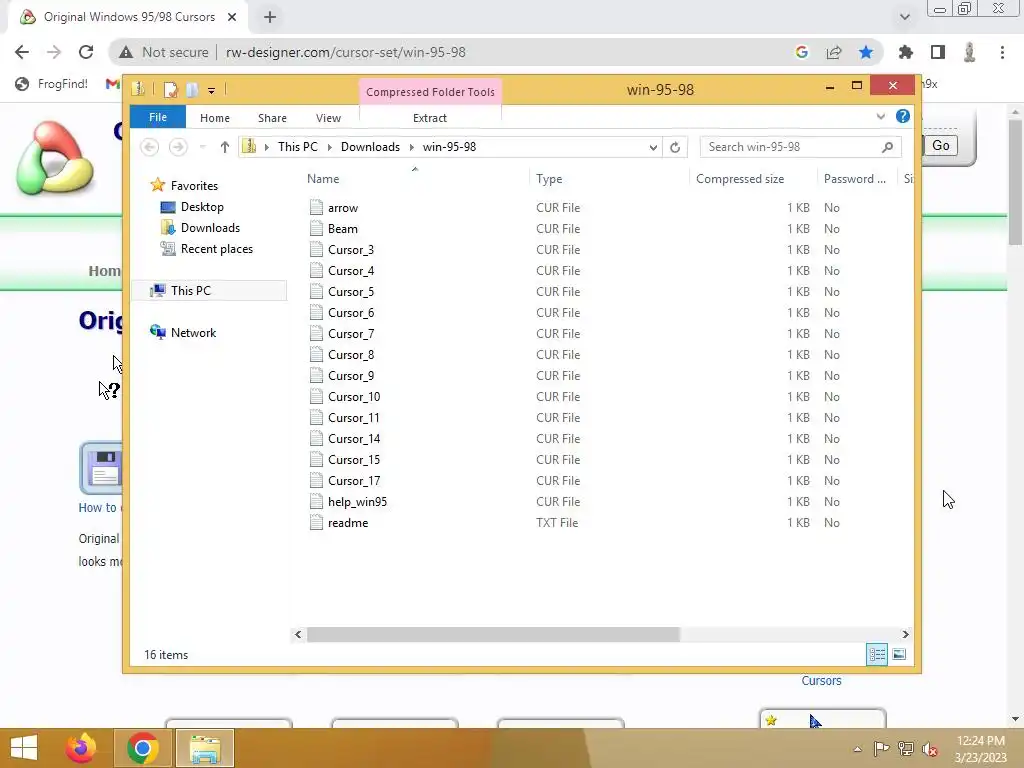Image resolution: width=1024 pixels, height=768 pixels.
Task: Select the help_win95 file
Action: point(357,502)
